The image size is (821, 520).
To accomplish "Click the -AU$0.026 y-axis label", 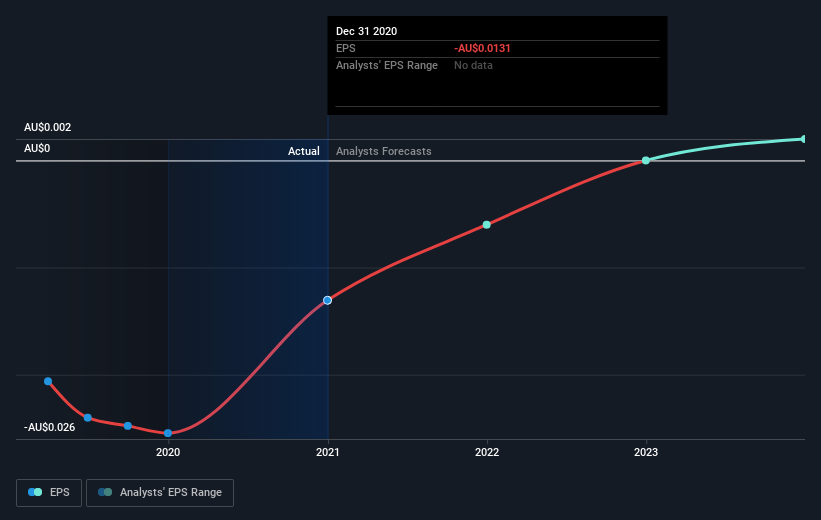I will coord(49,427).
